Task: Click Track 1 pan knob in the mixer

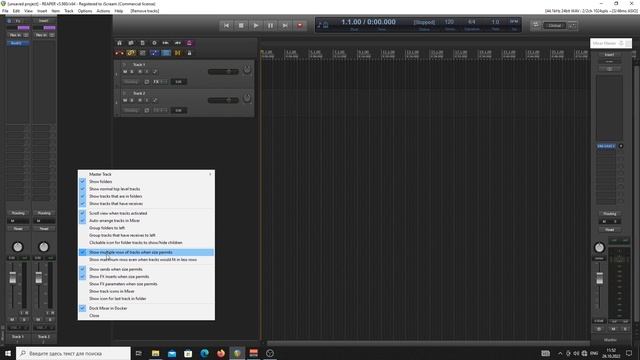Action: 17,247
